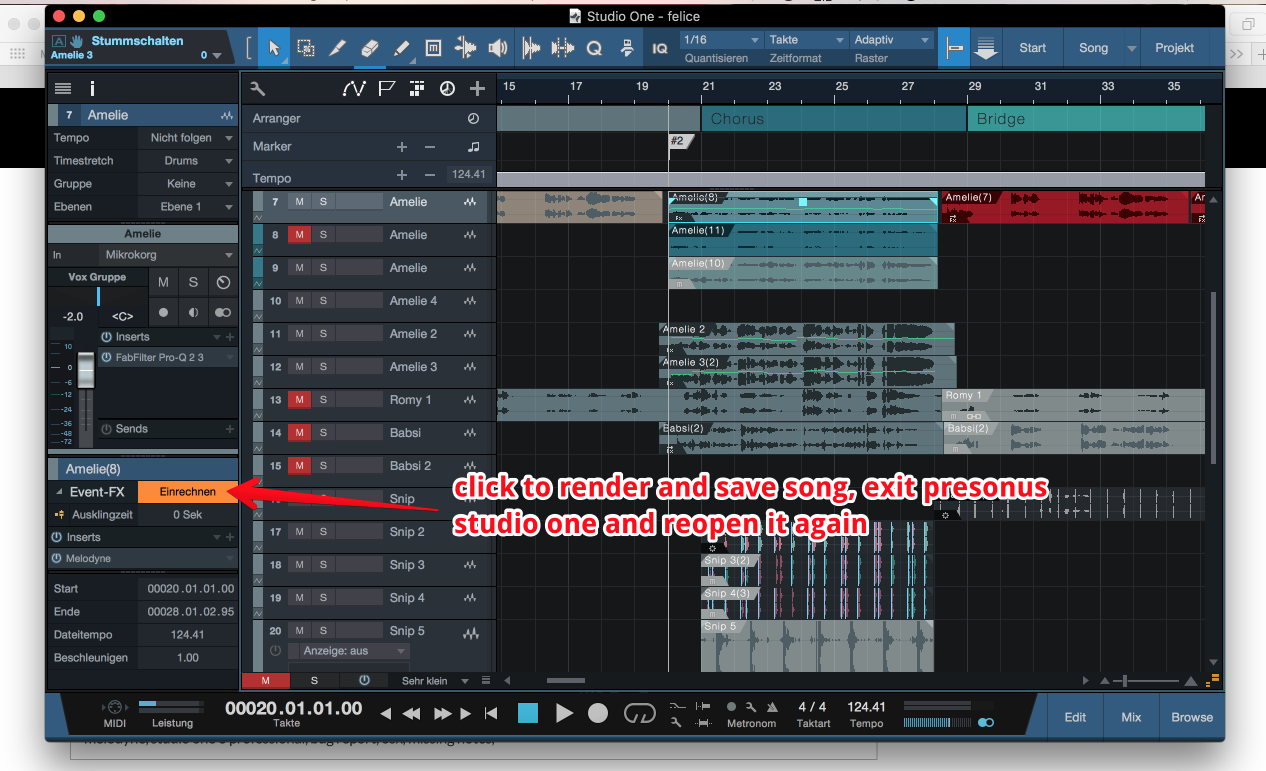Click the global M mute button

tap(265, 681)
